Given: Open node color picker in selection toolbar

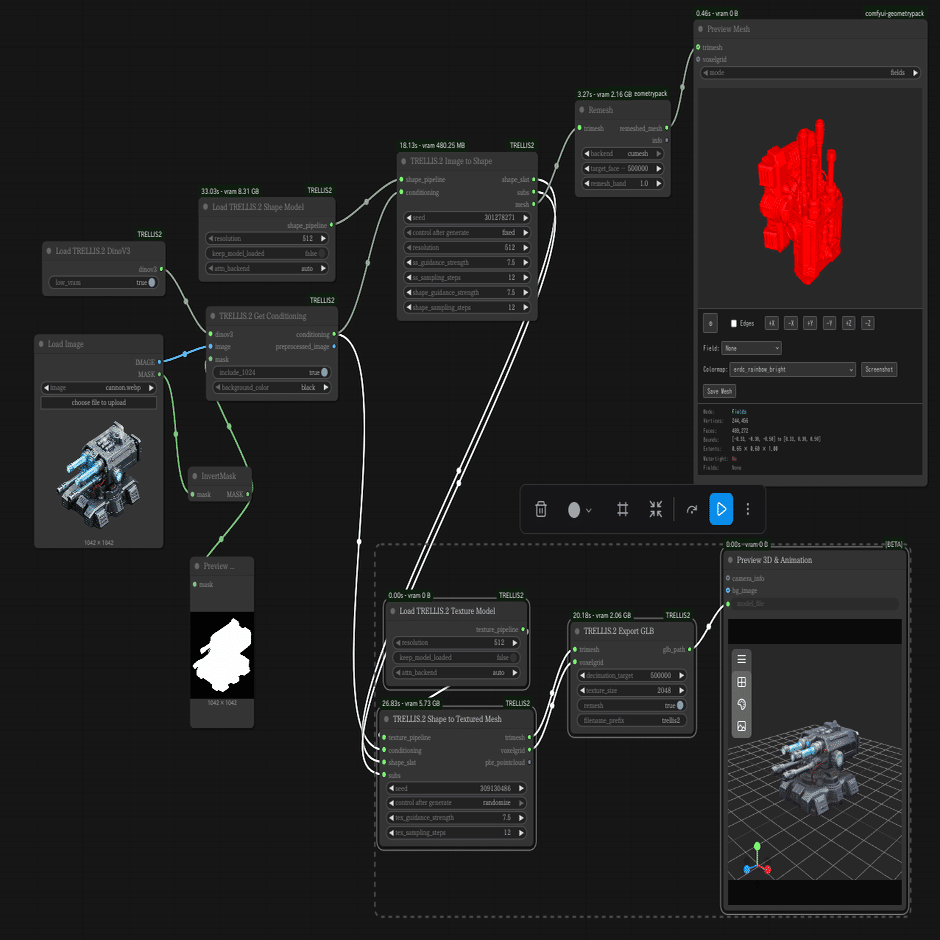Looking at the screenshot, I should pos(579,510).
